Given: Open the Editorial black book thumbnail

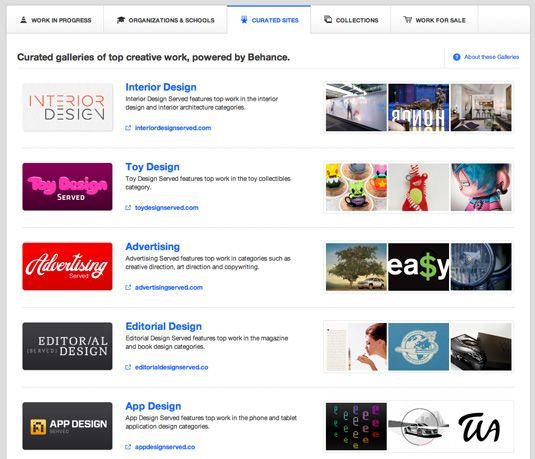Looking at the screenshot, I should pos(481,347).
